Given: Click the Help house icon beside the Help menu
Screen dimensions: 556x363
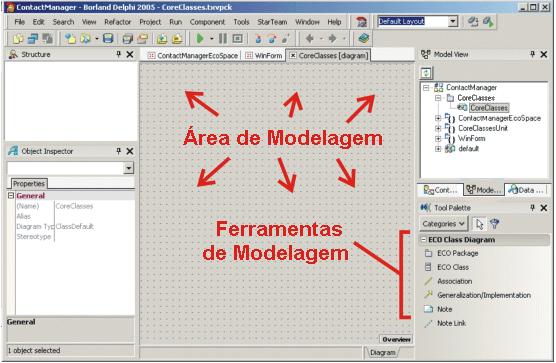Looking at the screenshot, I should click(361, 22).
